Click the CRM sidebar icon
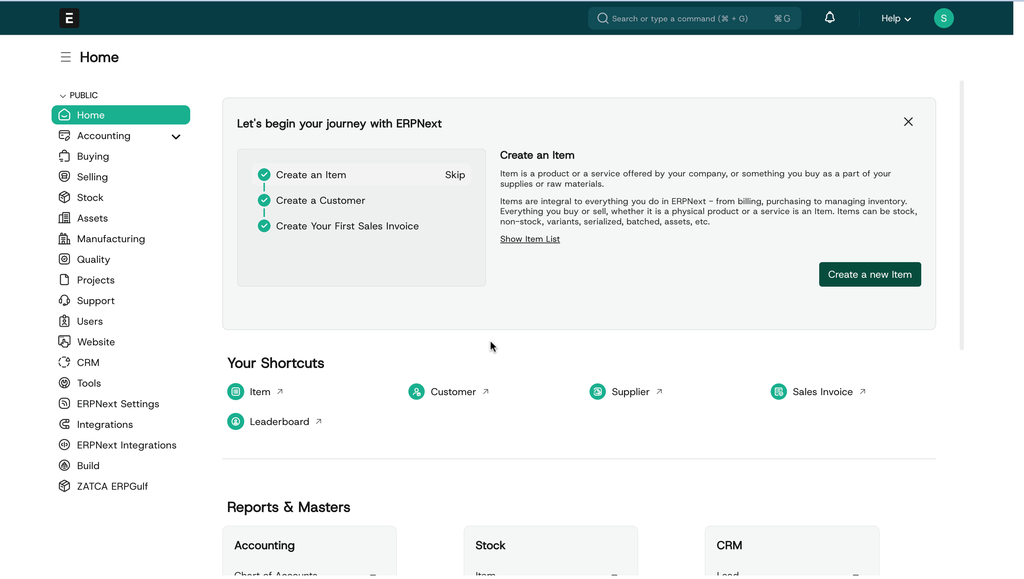Image resolution: width=1024 pixels, height=579 pixels. [x=64, y=362]
